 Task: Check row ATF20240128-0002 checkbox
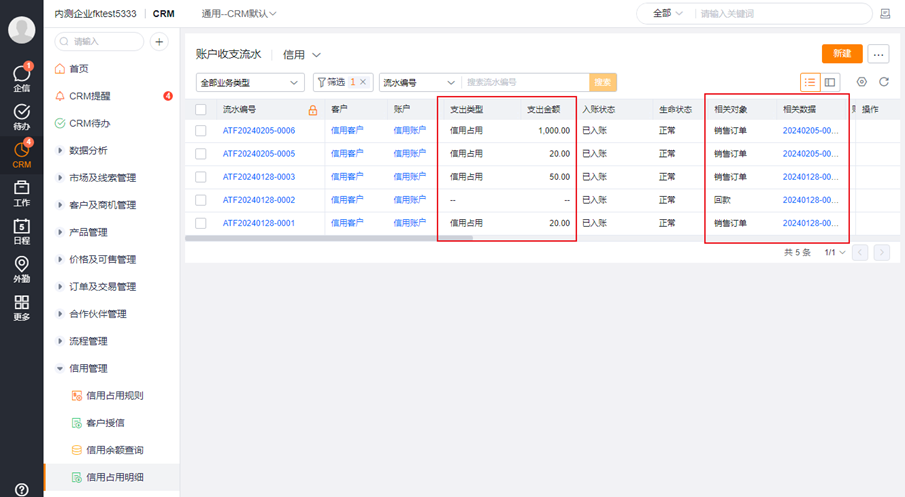pos(201,200)
